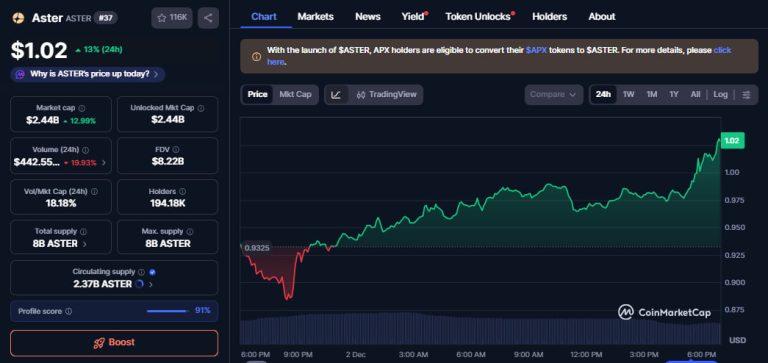Select the 1Y time range
Image resolution: width=768 pixels, height=363 pixels.
point(674,95)
